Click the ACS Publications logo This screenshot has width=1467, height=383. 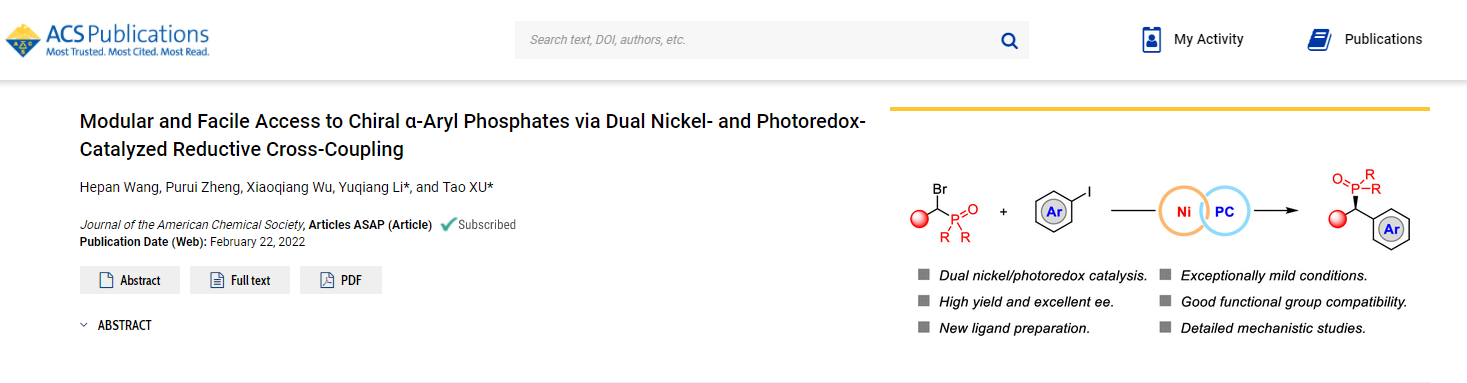pos(108,39)
